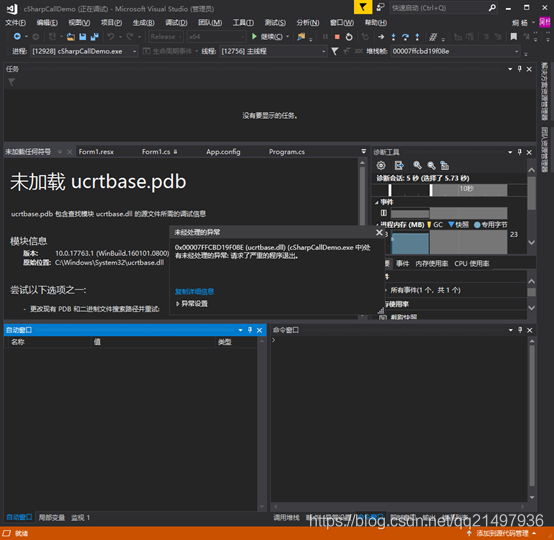The width and height of the screenshot is (554, 540).
Task: Switch to the Program.cs tab
Action: point(287,152)
